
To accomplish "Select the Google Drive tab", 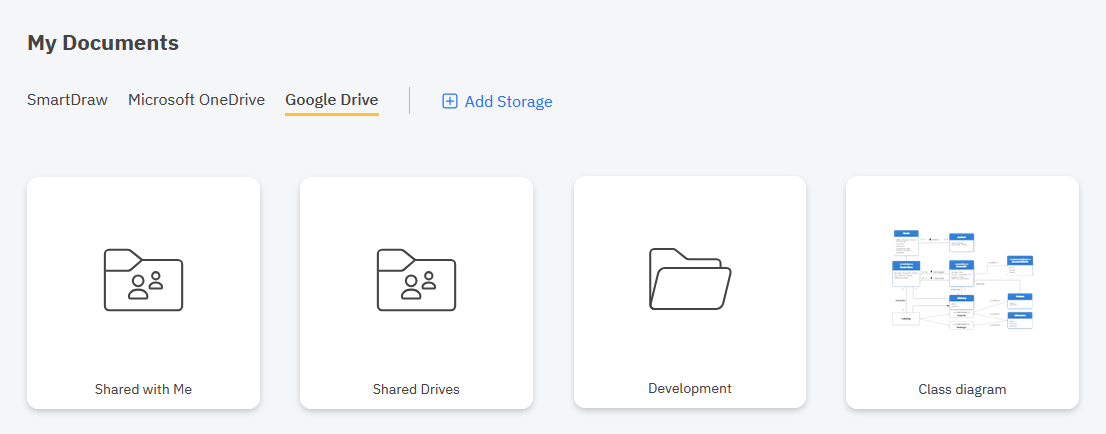I will coord(331,100).
